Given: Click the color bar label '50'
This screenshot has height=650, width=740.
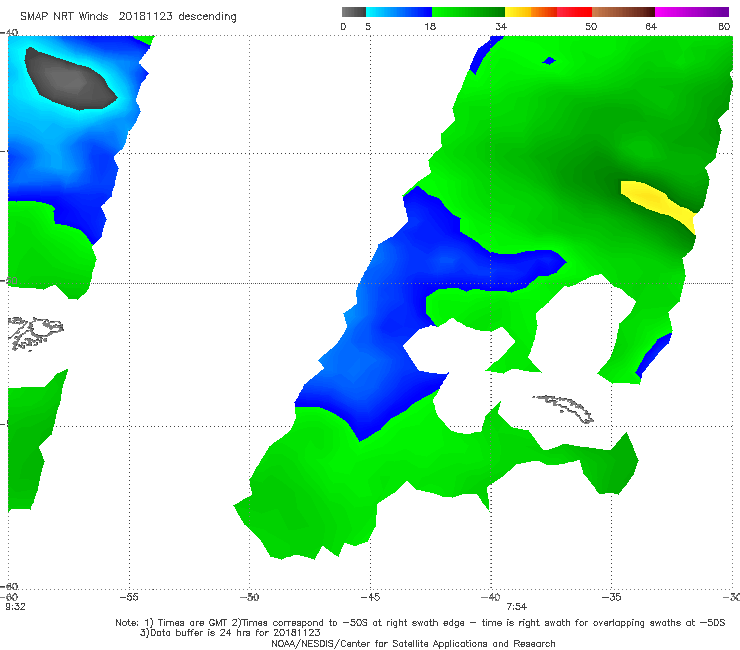Looking at the screenshot, I should (x=591, y=26).
